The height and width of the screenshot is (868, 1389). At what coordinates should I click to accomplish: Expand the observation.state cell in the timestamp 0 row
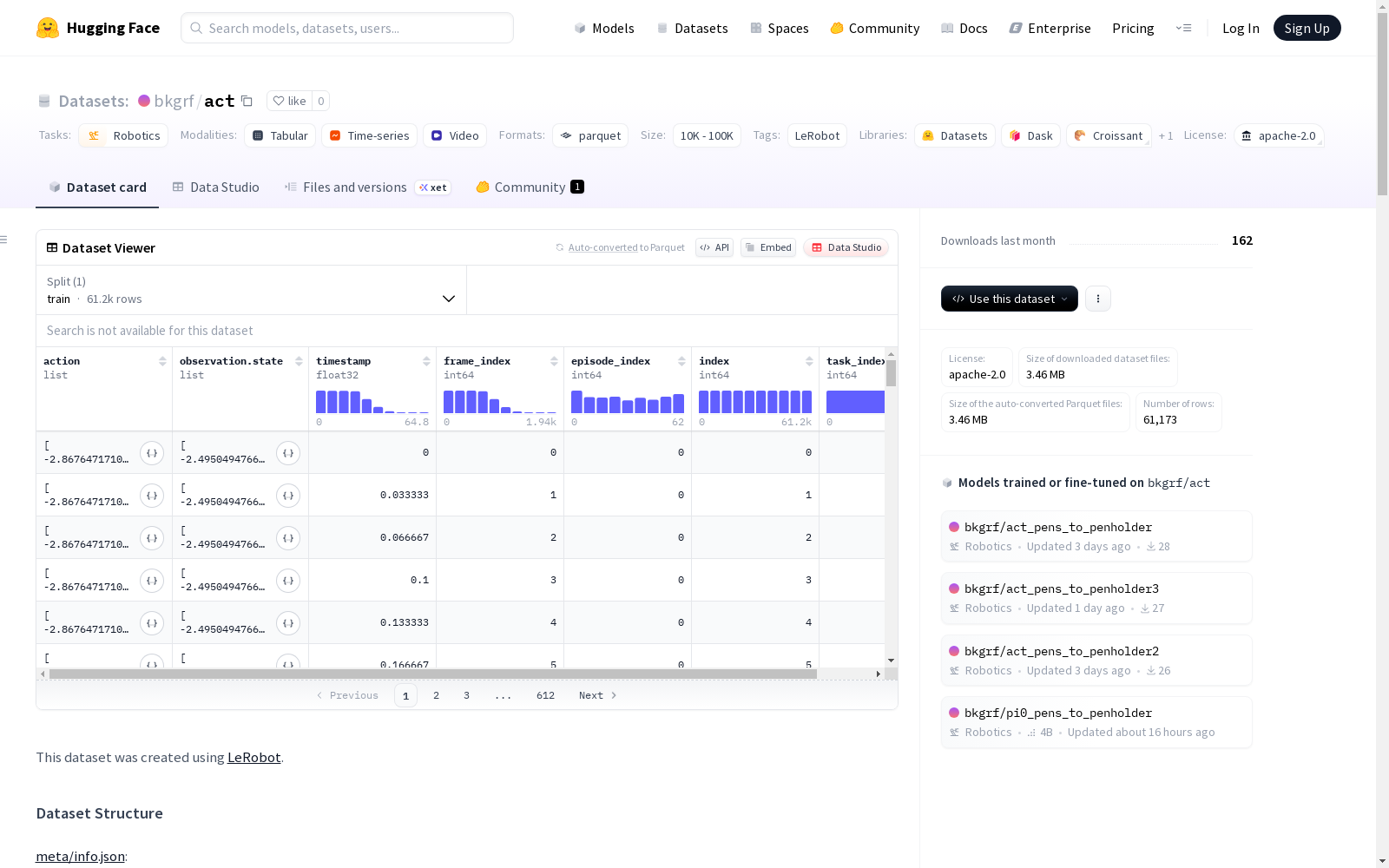pyautogui.click(x=288, y=453)
